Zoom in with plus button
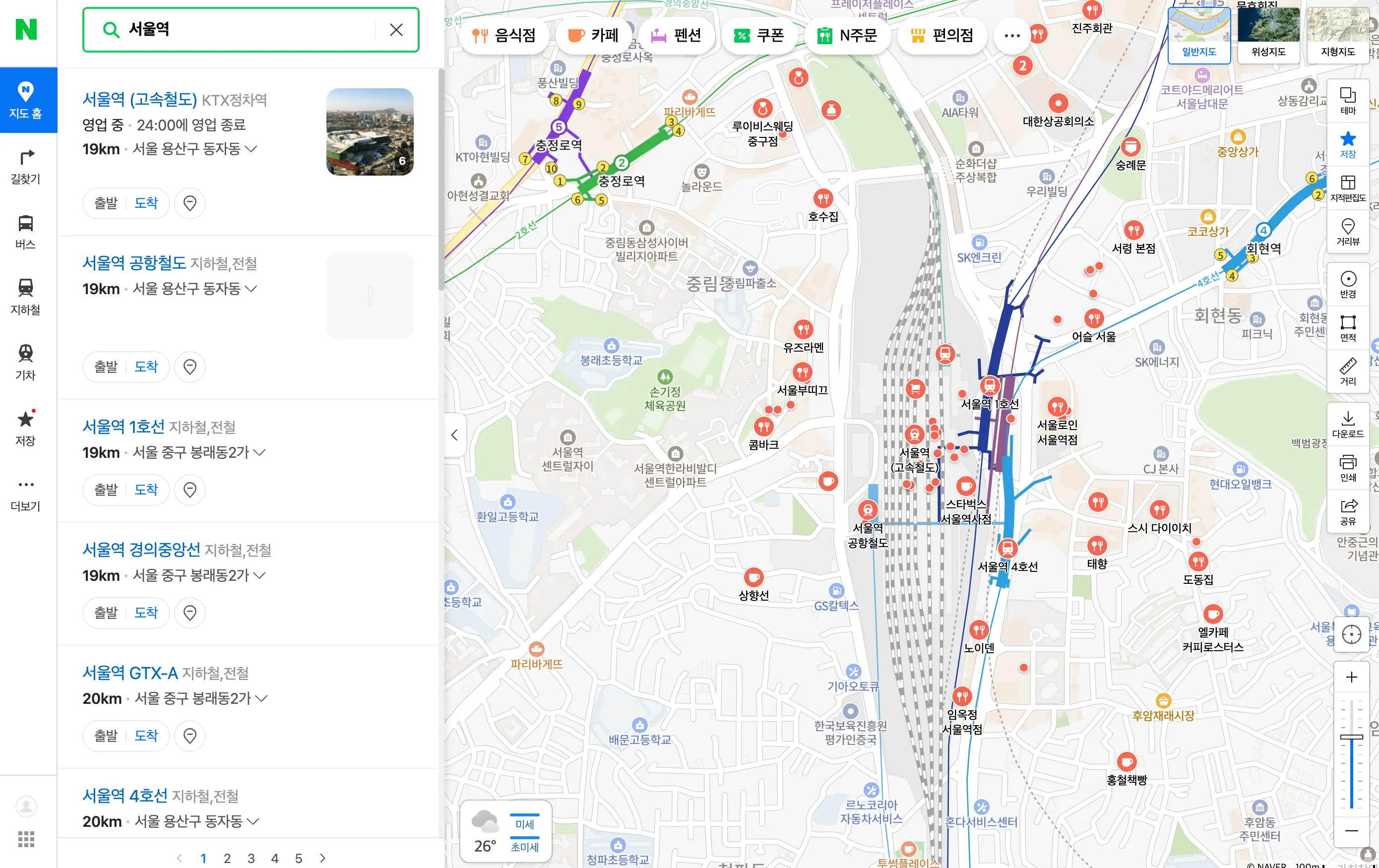 (1351, 678)
